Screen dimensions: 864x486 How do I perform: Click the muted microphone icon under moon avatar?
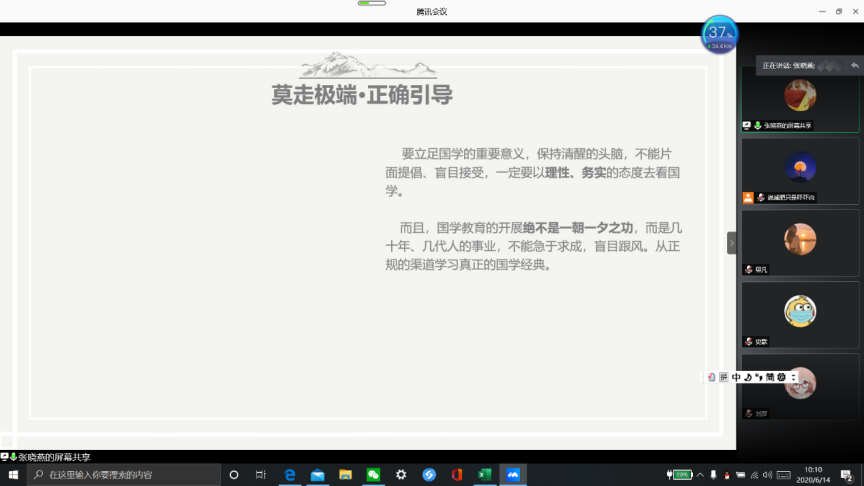coord(760,198)
